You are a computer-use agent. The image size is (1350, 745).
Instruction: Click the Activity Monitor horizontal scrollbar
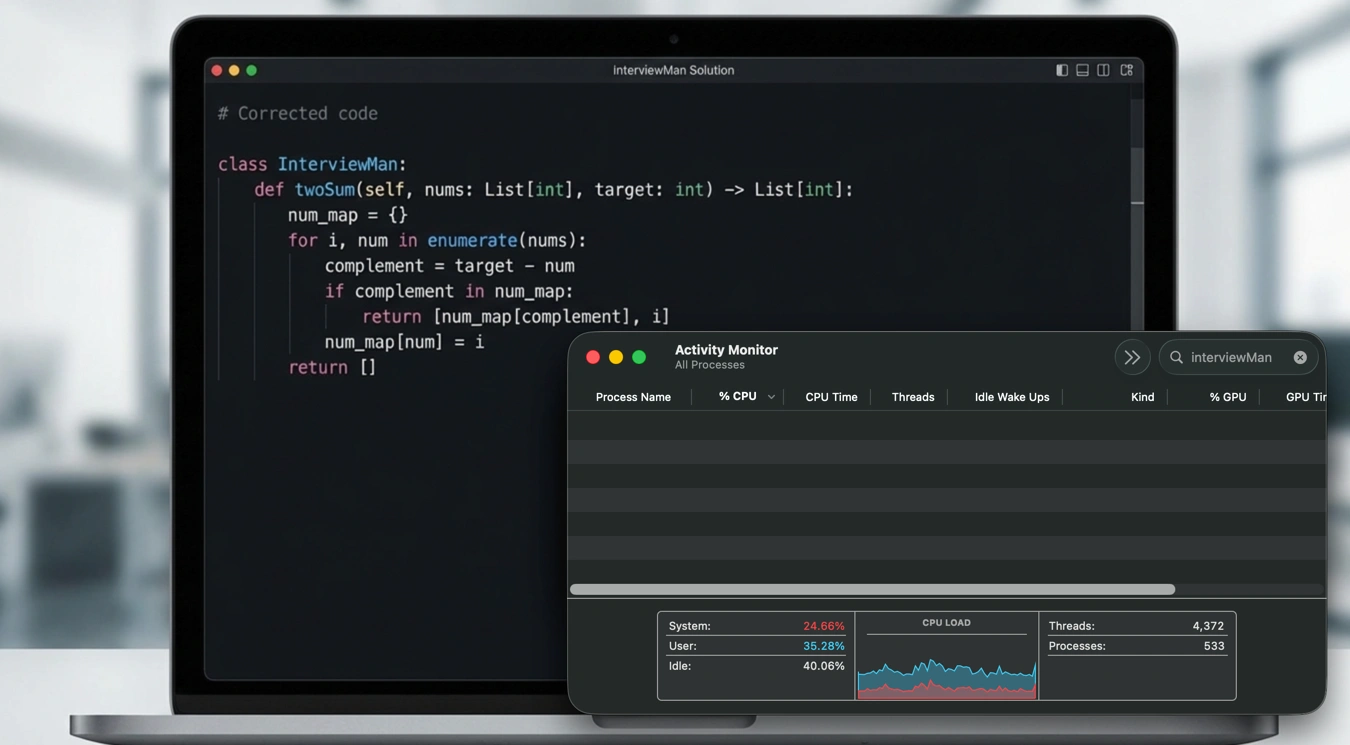[x=872, y=589]
